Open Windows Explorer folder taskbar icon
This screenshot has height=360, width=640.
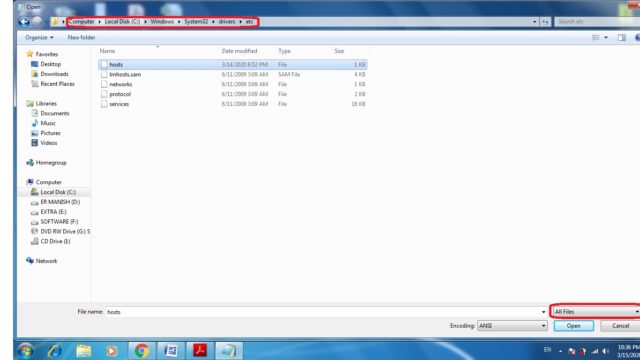coord(84,351)
